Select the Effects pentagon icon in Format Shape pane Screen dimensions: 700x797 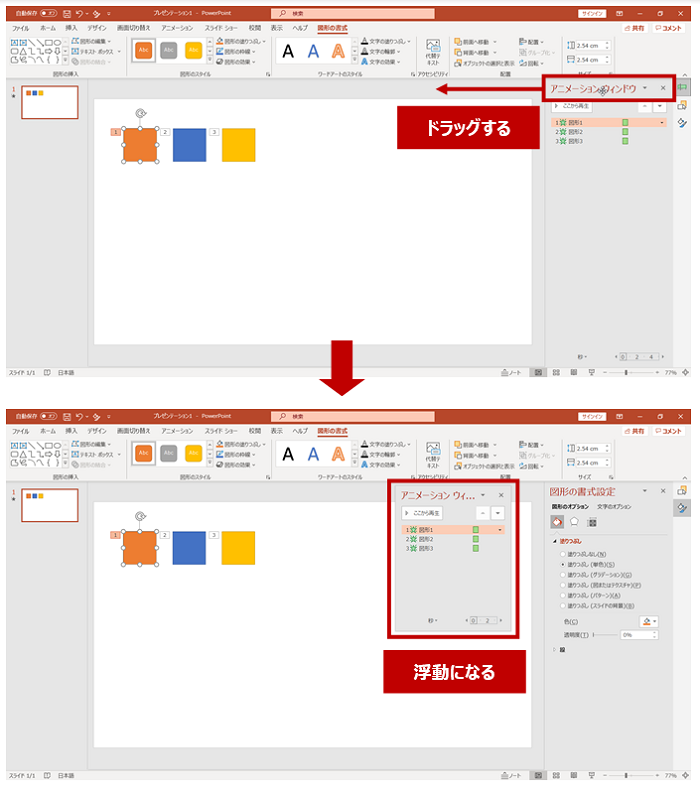click(x=574, y=522)
